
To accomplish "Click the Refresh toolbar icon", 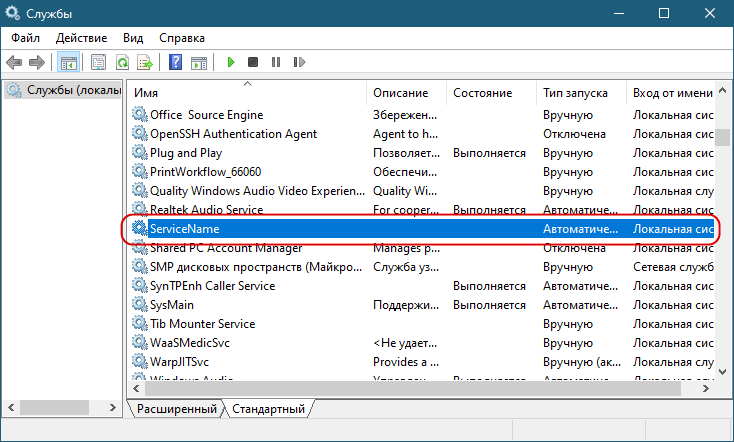I will [x=123, y=62].
